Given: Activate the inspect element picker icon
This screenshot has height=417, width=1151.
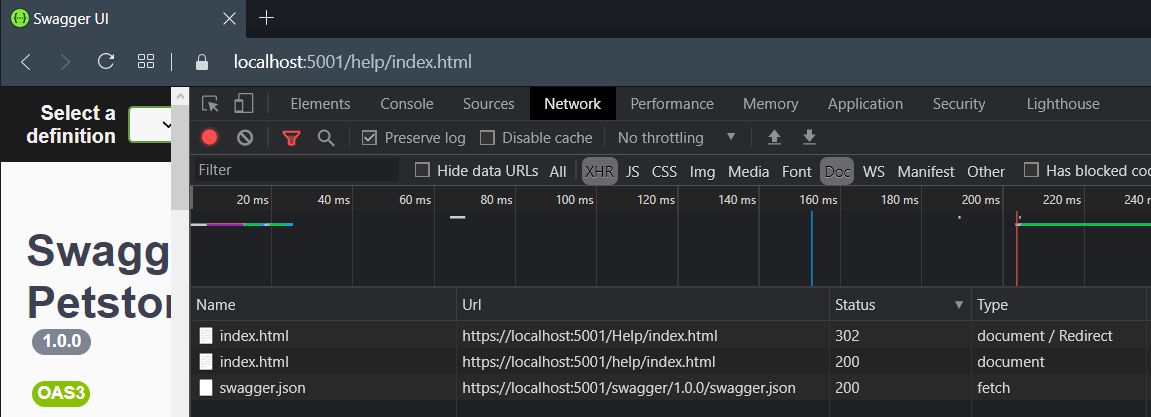Looking at the screenshot, I should pos(211,104).
